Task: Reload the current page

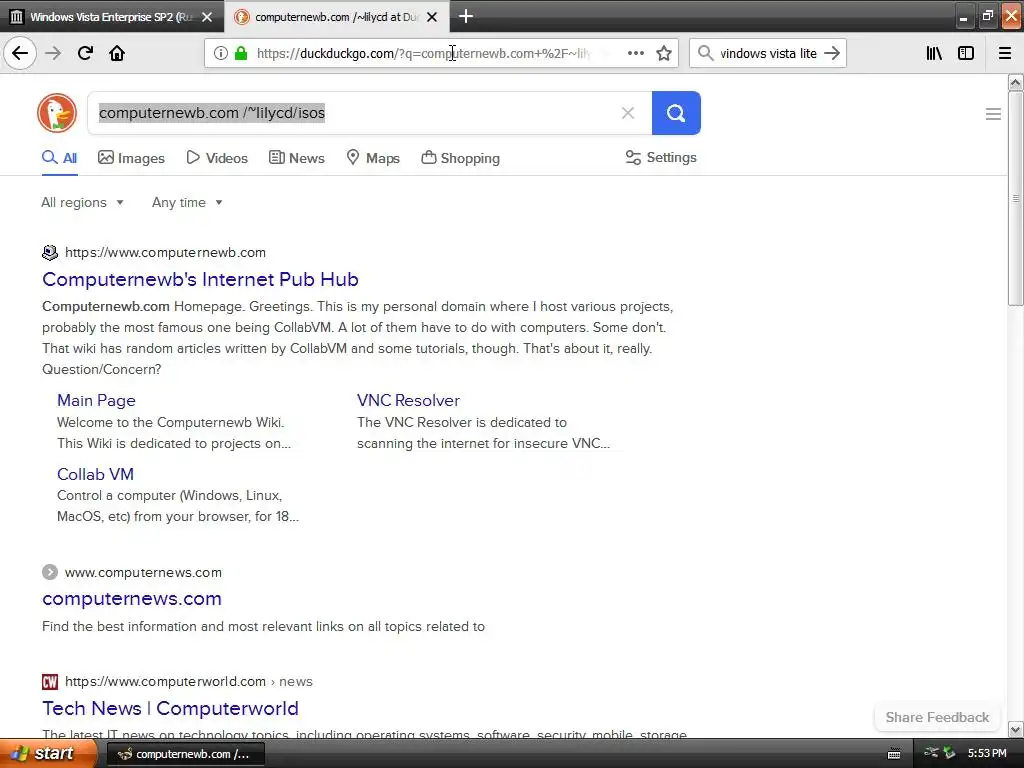Action: coord(85,53)
